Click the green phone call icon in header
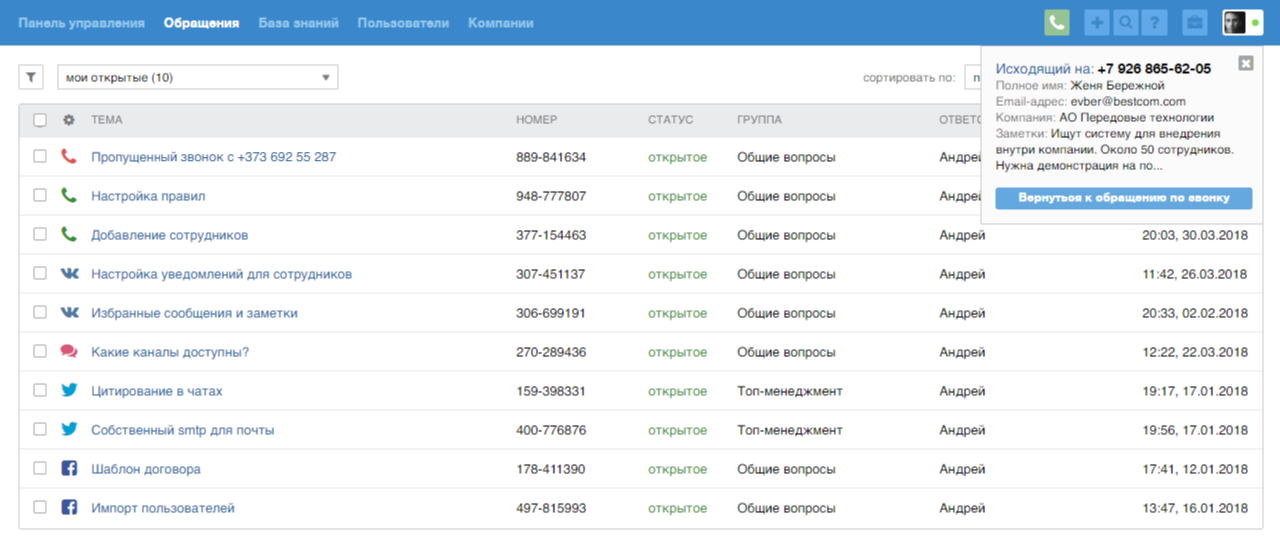Viewport: 1280px width, 547px height. pyautogui.click(x=1057, y=23)
